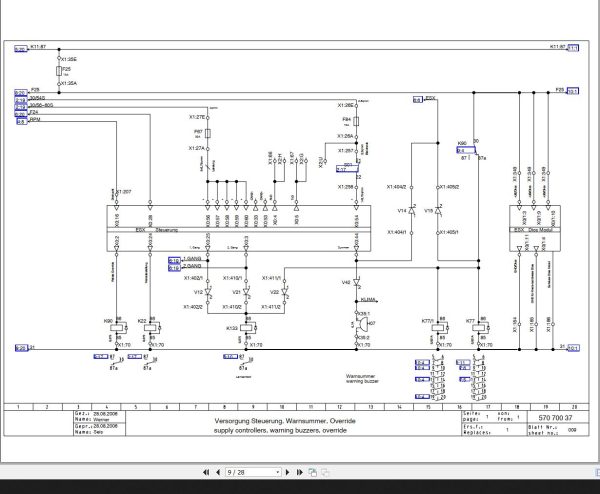
Task: Click the 'supply controllers, warning buzzers, override' subtitle
Action: [280, 430]
